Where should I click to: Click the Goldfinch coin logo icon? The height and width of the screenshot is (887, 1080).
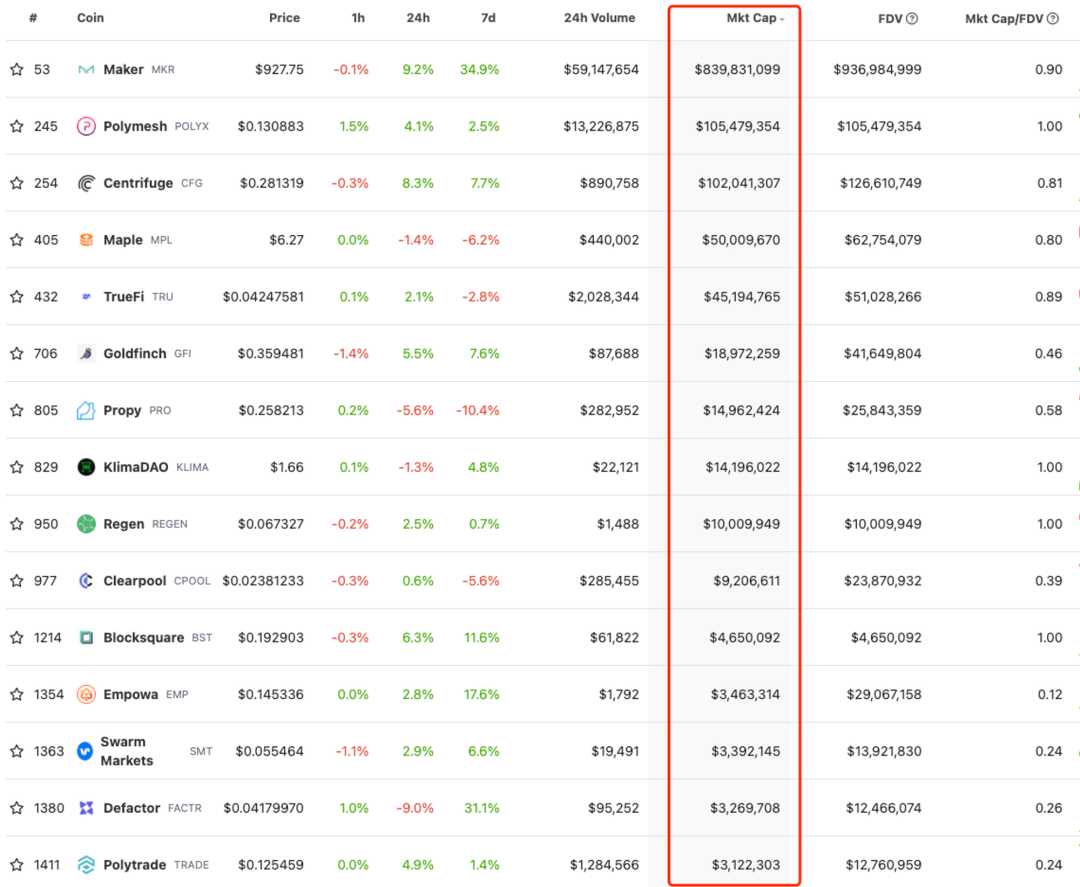point(86,354)
